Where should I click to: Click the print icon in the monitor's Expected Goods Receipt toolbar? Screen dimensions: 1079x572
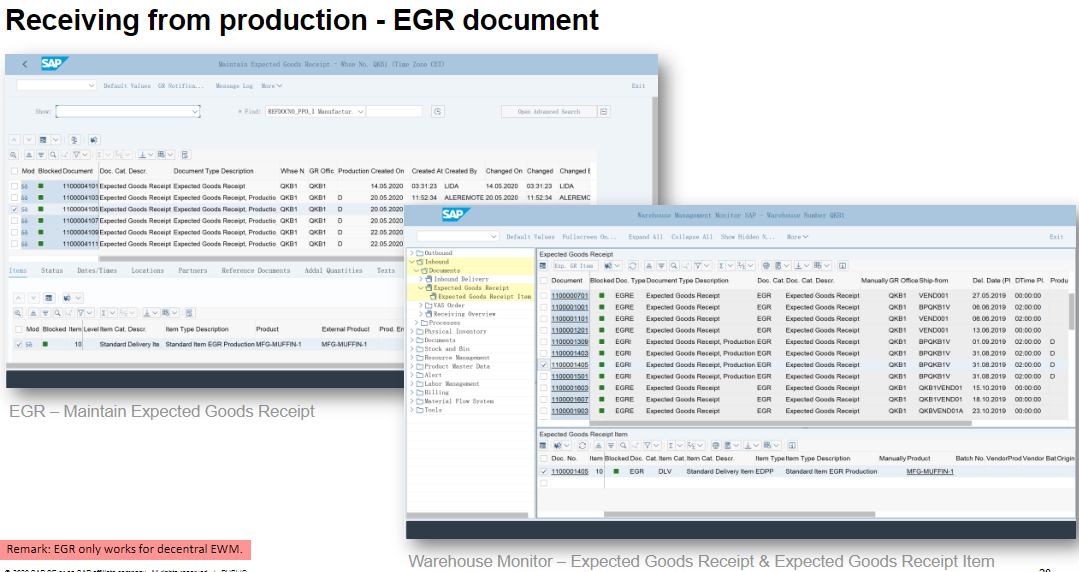click(767, 266)
